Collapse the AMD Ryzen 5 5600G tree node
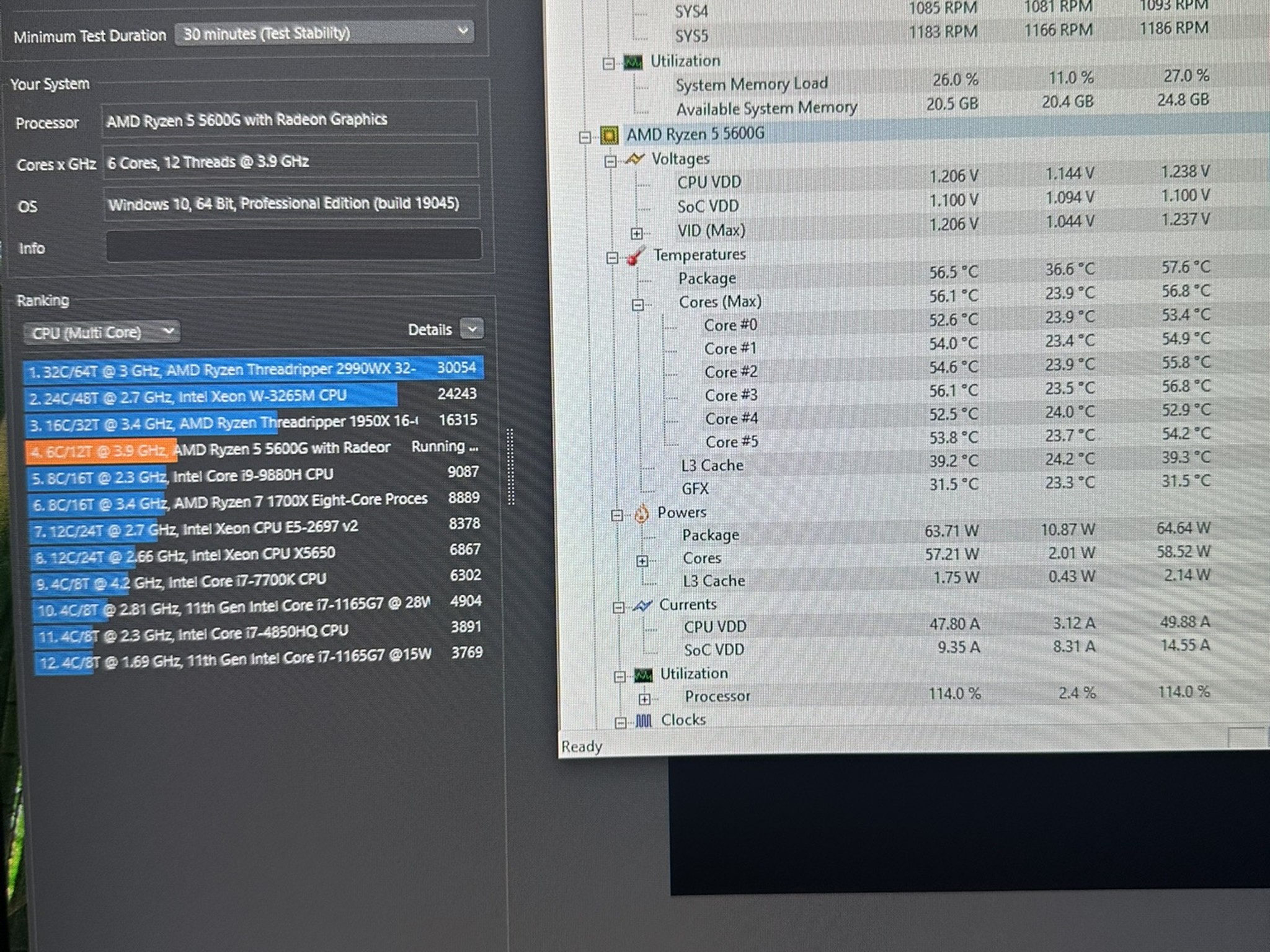The height and width of the screenshot is (952, 1270). [x=584, y=137]
